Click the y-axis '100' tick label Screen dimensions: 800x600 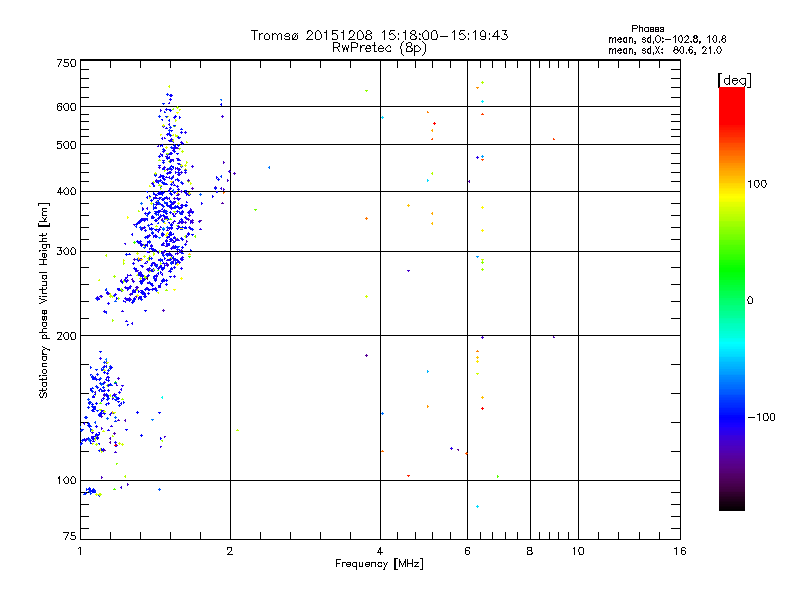(x=66, y=481)
